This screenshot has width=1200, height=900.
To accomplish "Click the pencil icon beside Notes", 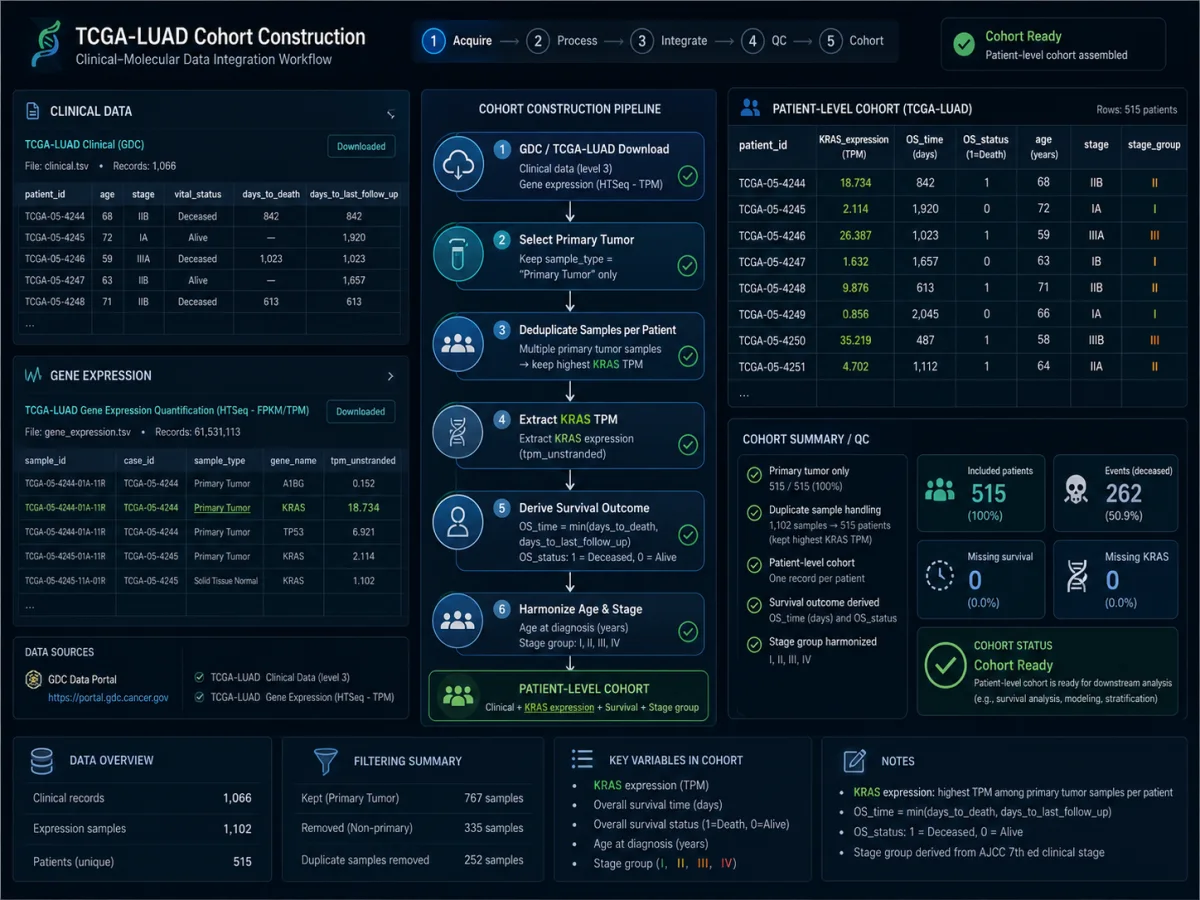I will (x=854, y=761).
